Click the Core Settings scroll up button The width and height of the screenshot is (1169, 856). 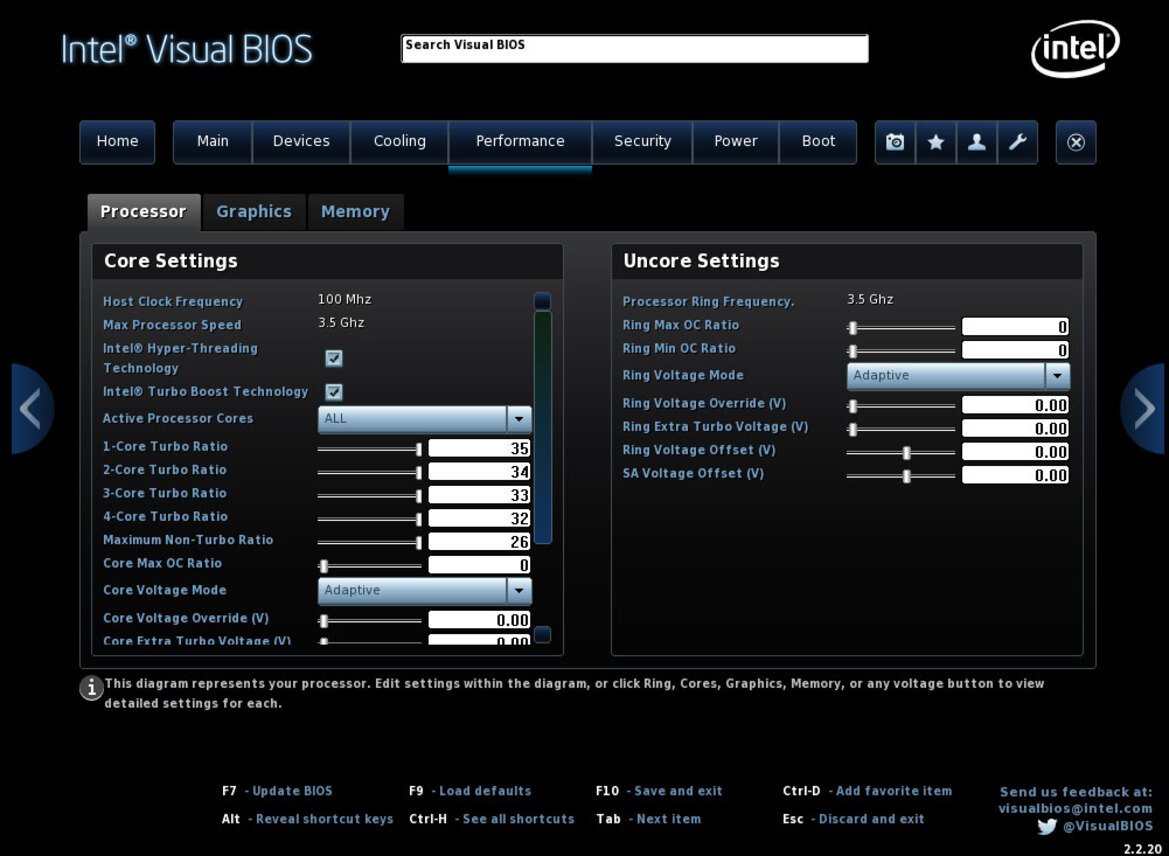543,301
